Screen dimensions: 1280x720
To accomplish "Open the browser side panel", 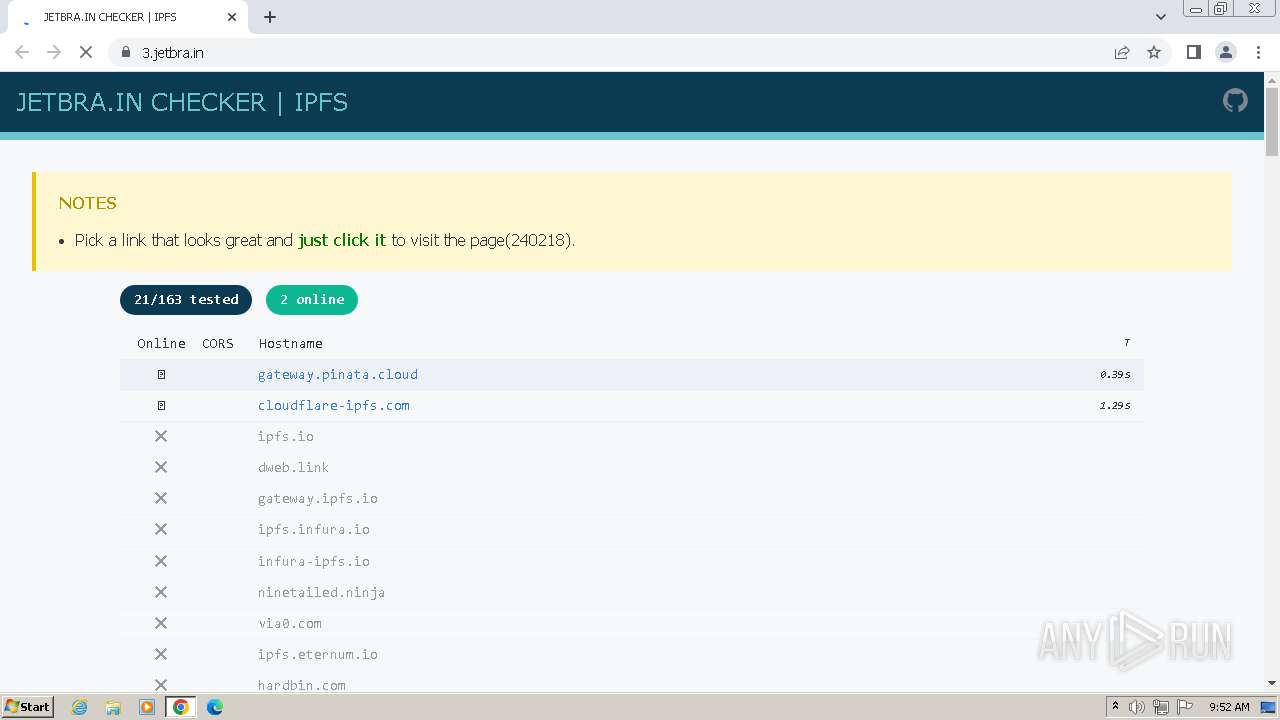I will (1193, 52).
